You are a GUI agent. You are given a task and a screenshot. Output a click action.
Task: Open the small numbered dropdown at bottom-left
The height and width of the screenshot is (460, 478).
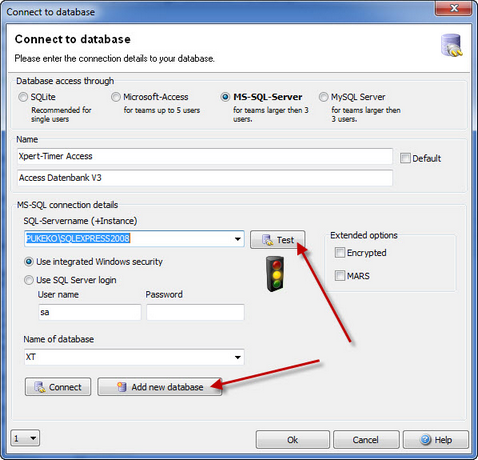coord(25,438)
